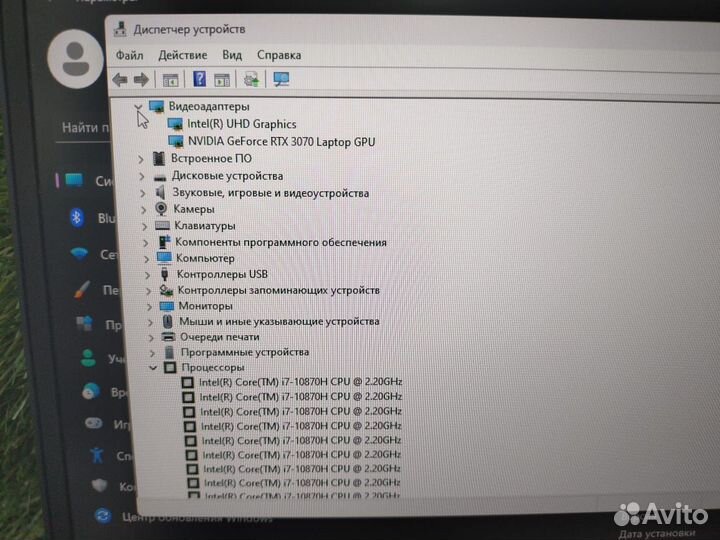Click the Контроллеры USB plug icon
720x540 pixels.
(x=164, y=275)
